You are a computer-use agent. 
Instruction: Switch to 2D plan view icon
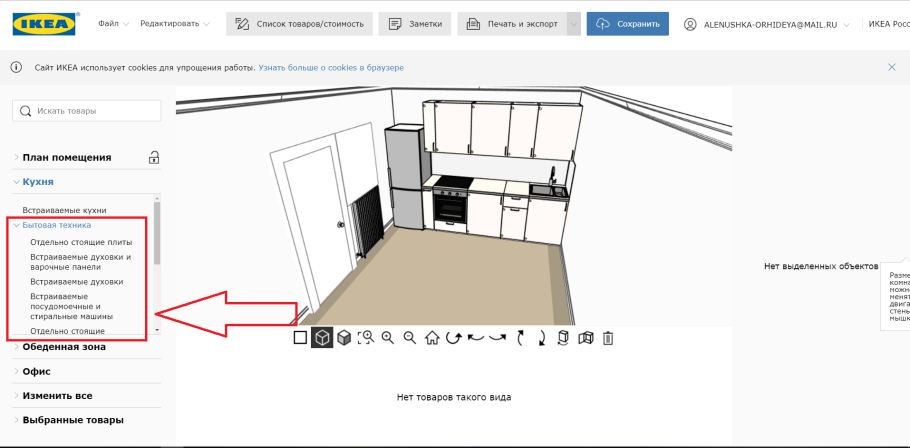tap(300, 338)
